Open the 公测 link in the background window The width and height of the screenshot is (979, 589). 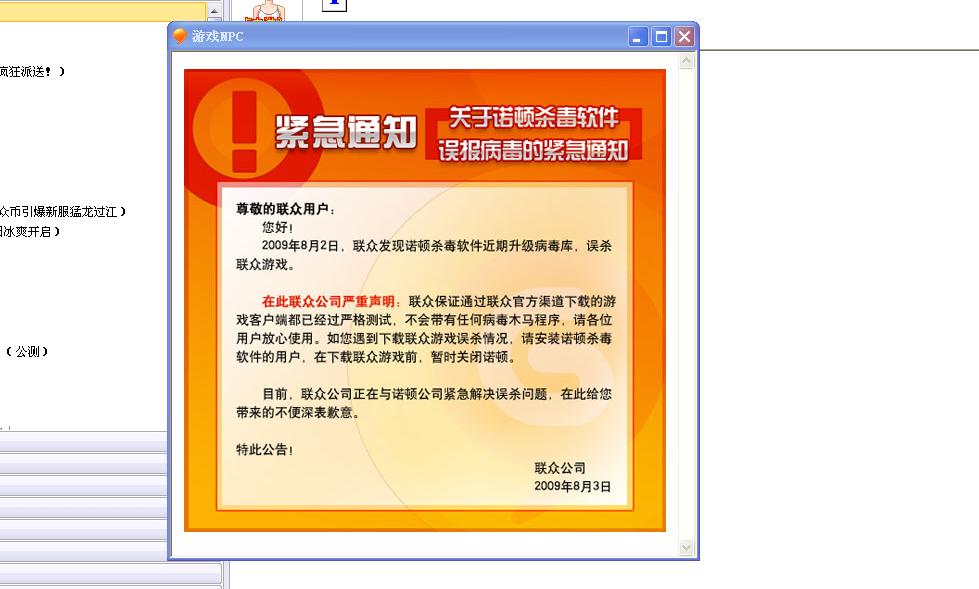pos(25,352)
